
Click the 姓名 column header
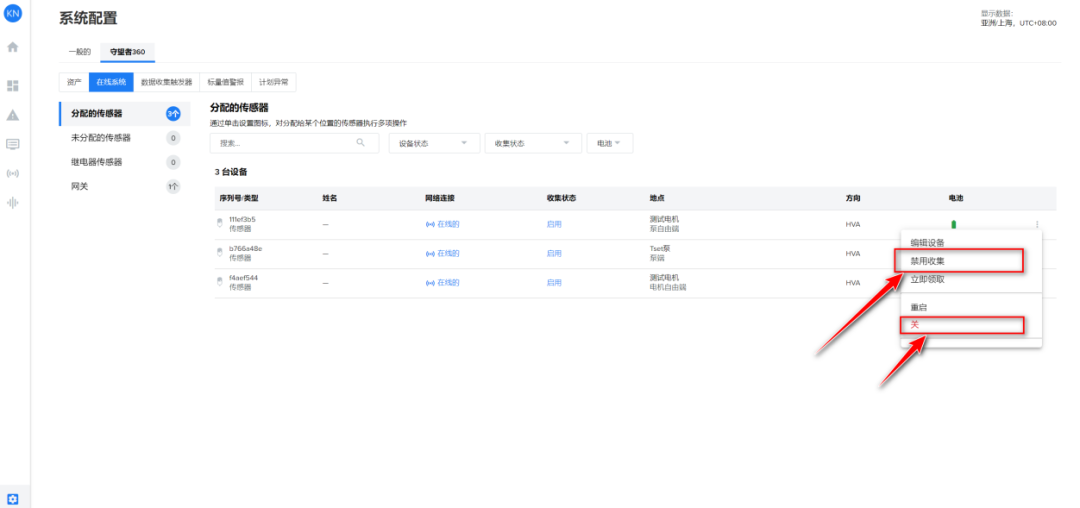click(330, 198)
